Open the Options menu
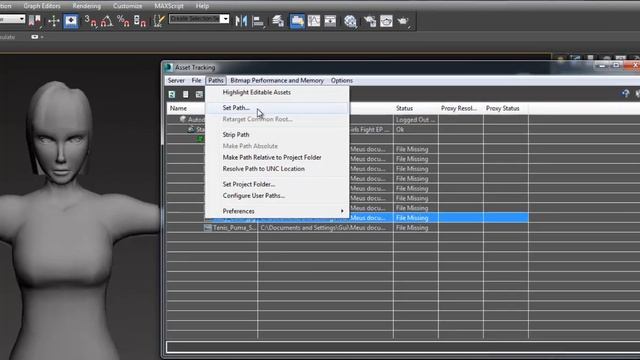This screenshot has height=360, width=640. pos(342,80)
